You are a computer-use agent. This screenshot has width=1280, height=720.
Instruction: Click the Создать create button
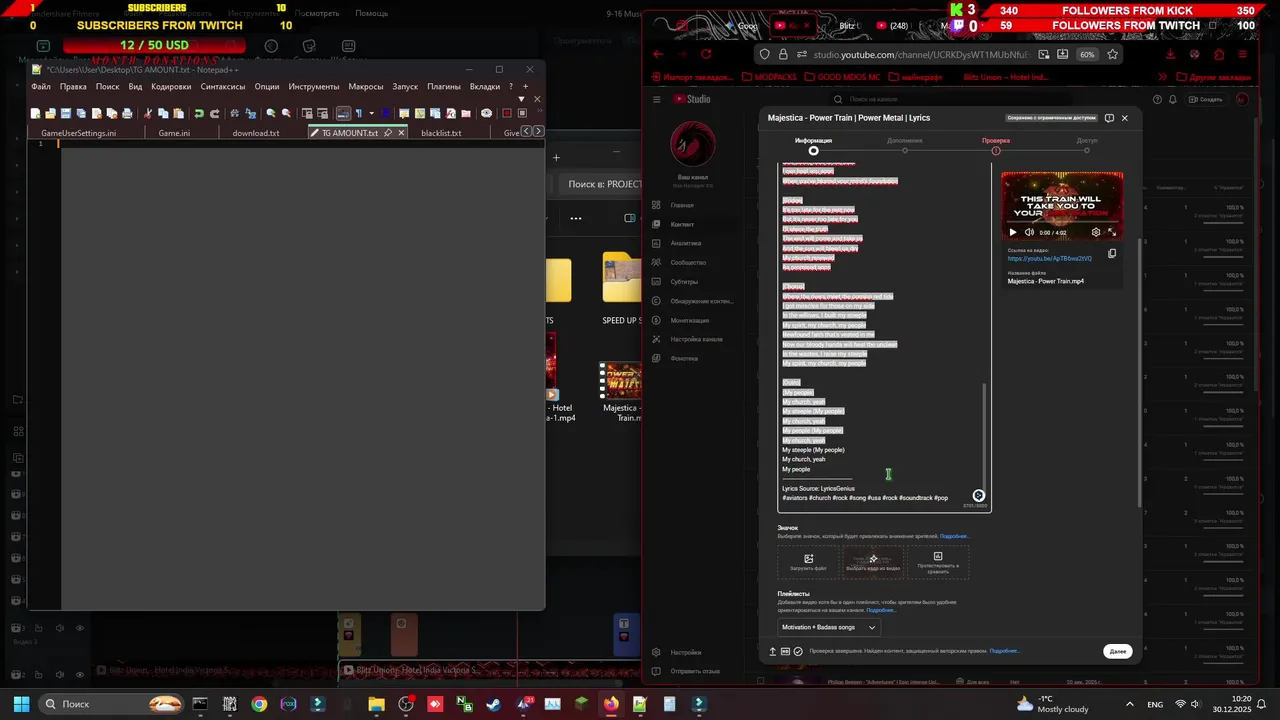(x=1206, y=99)
